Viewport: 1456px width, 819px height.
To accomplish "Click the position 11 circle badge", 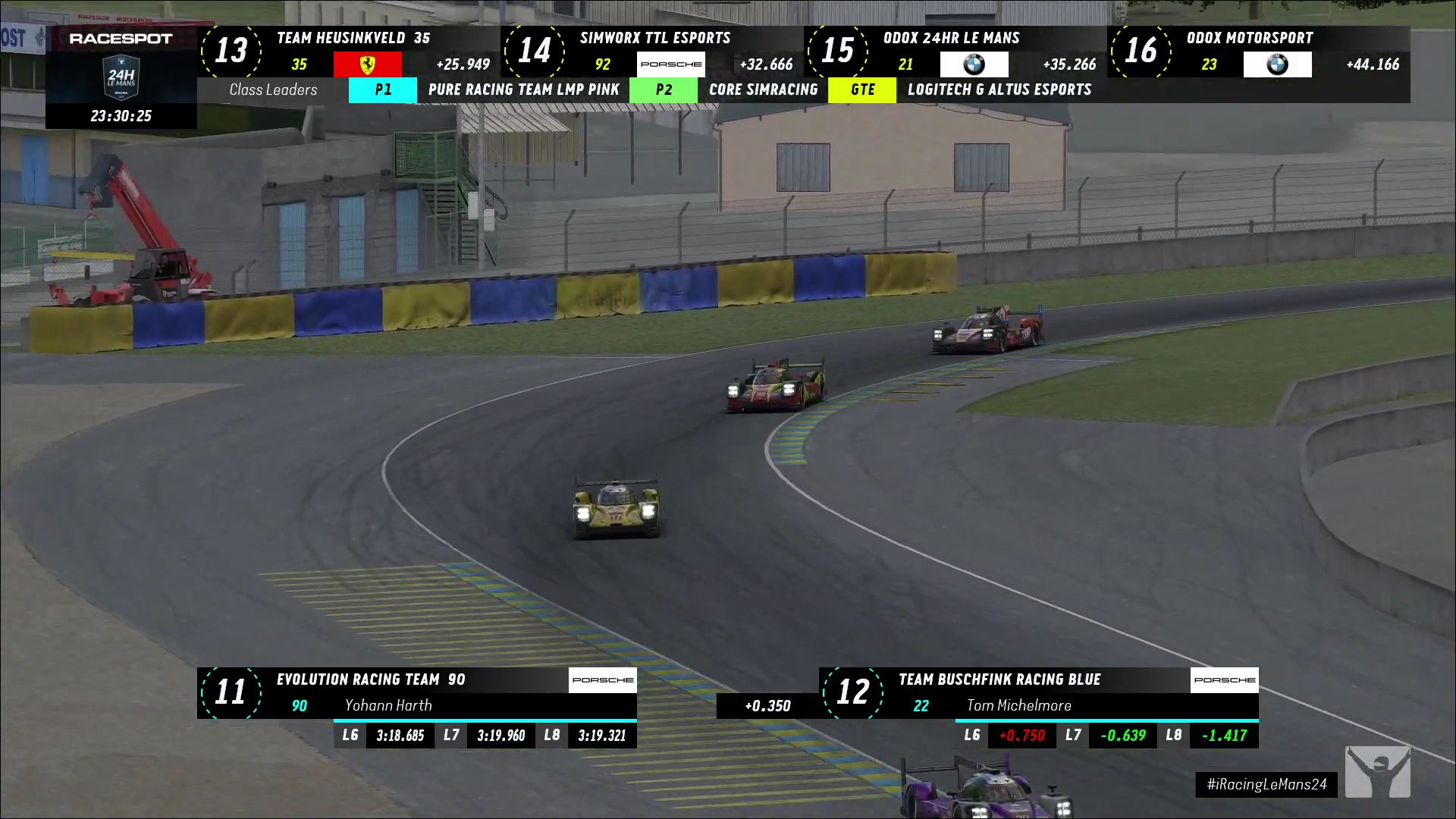I will [231, 692].
